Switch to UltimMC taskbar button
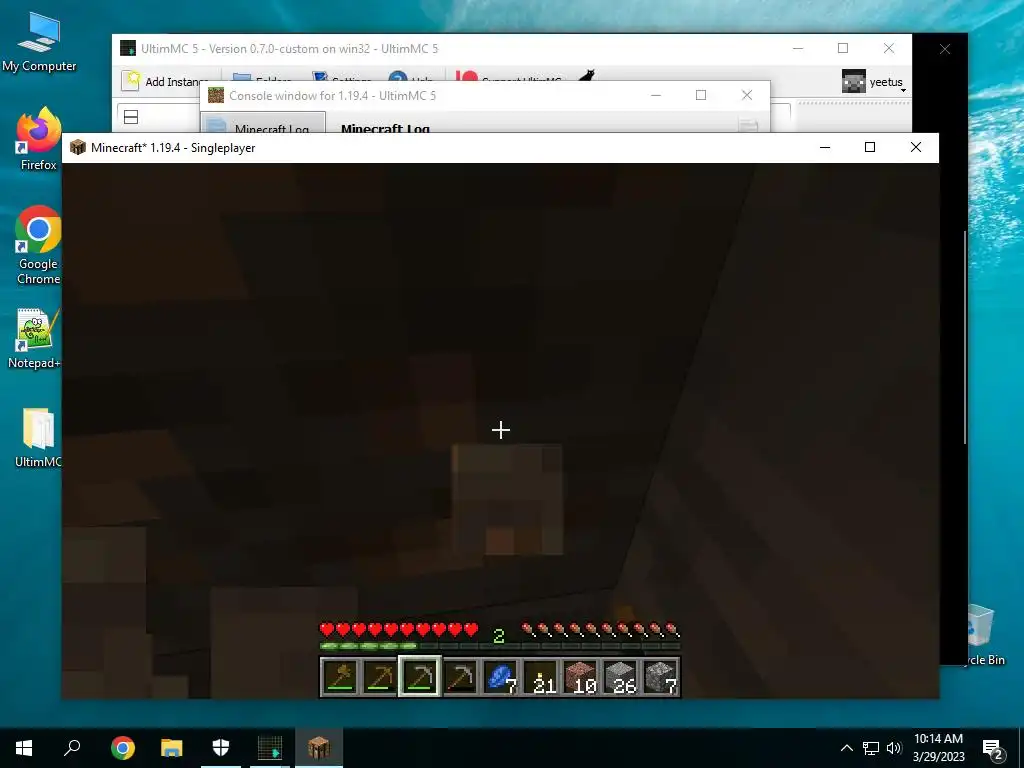This screenshot has width=1024, height=768. [270, 748]
